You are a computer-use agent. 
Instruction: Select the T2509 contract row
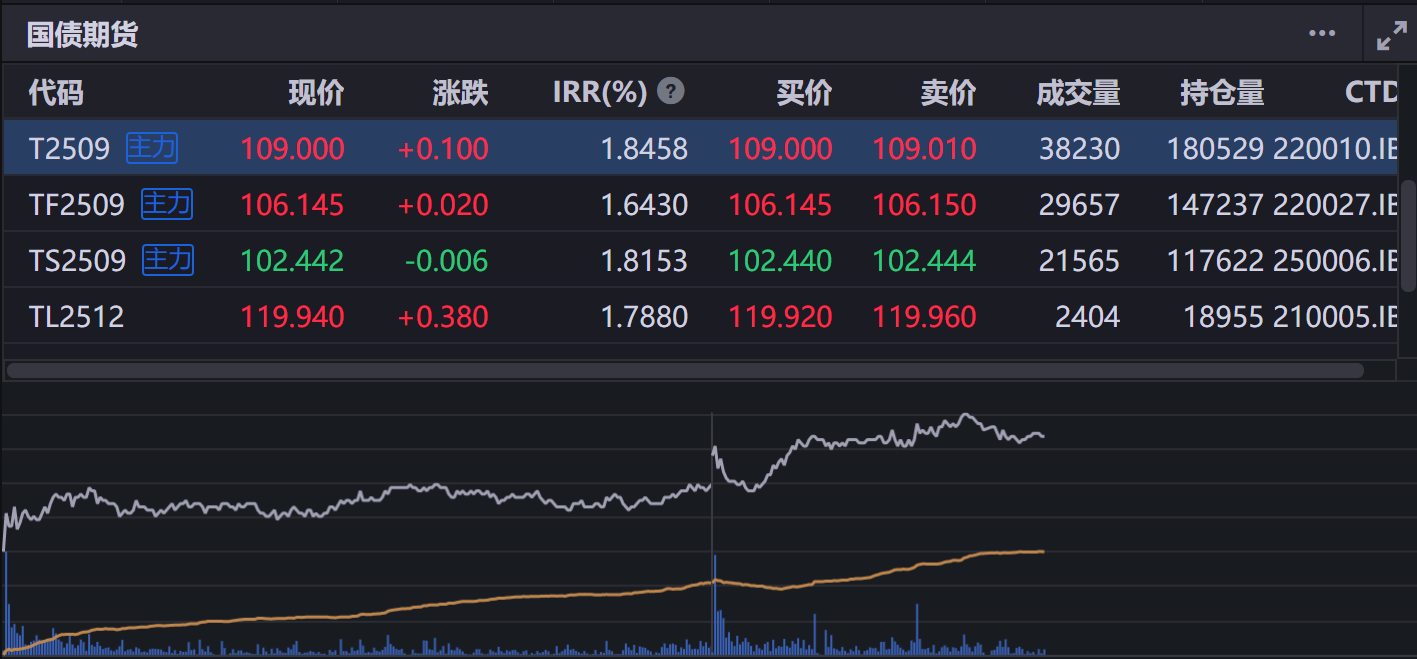[700, 149]
